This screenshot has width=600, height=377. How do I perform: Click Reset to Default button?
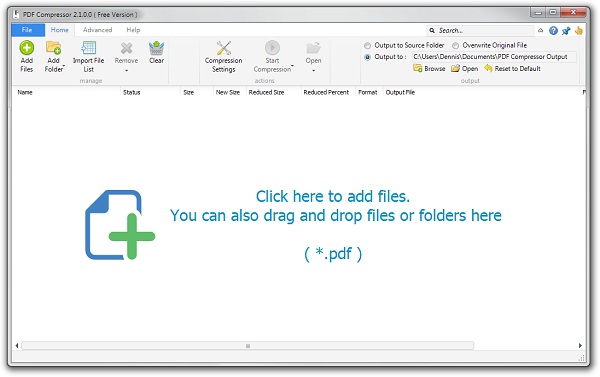coord(512,69)
